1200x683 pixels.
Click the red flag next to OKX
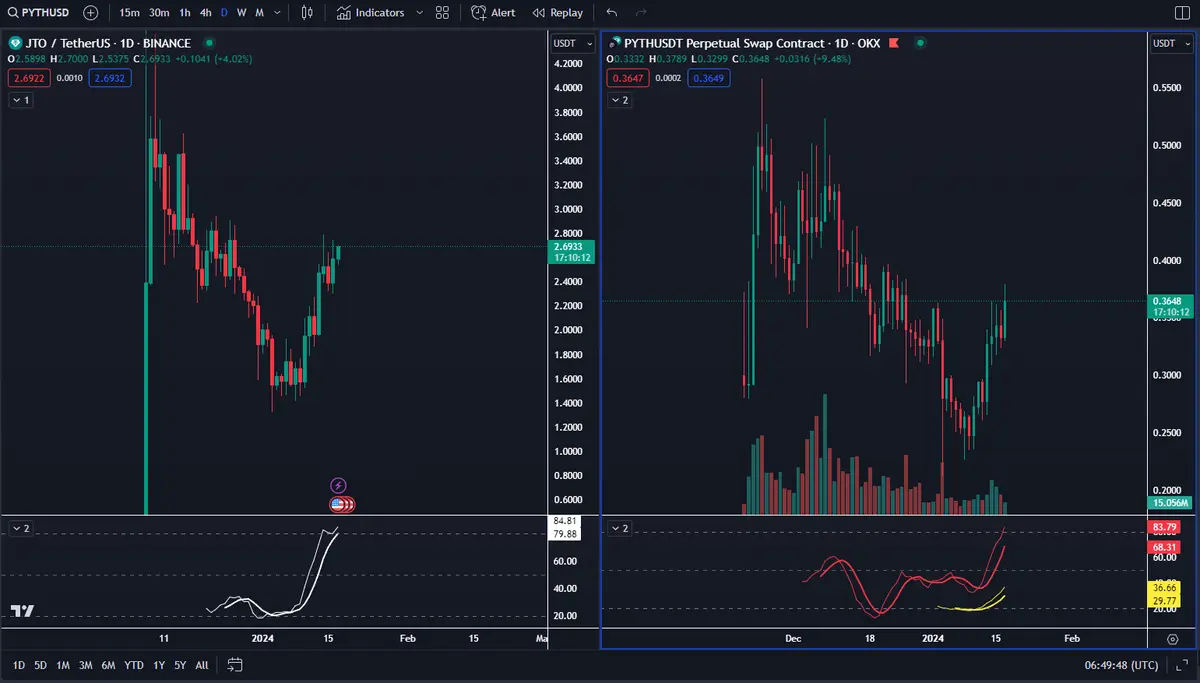[893, 44]
